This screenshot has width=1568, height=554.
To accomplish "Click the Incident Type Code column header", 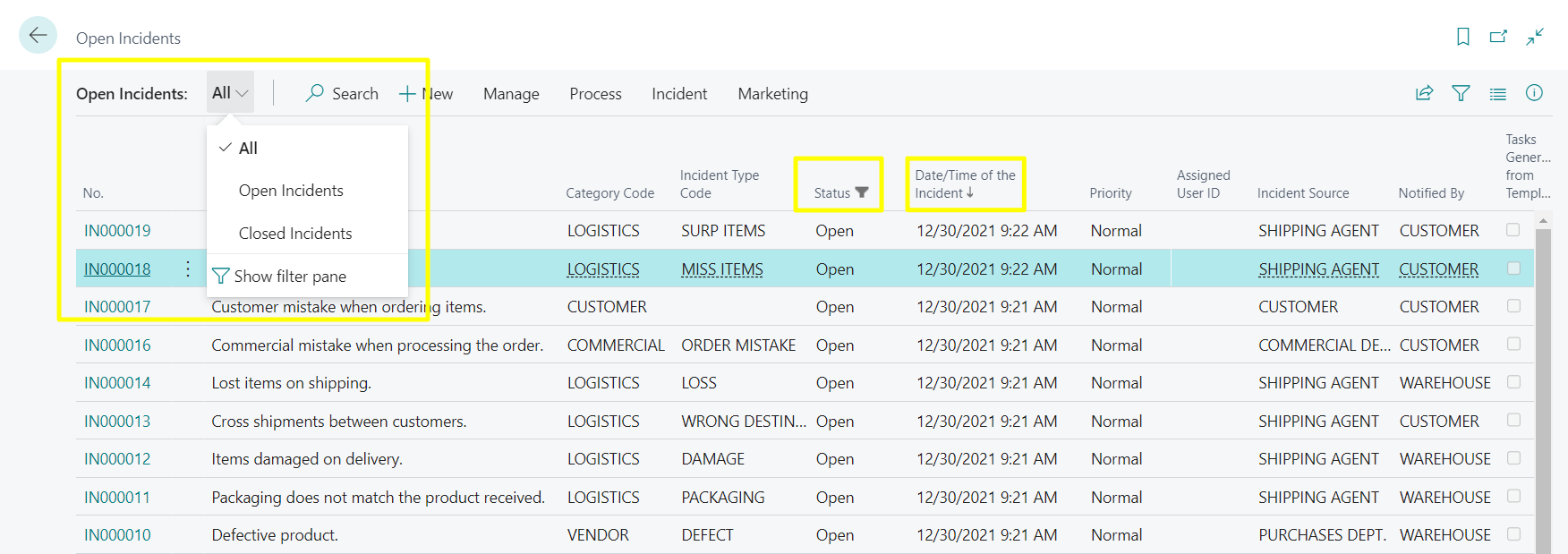I will (719, 183).
